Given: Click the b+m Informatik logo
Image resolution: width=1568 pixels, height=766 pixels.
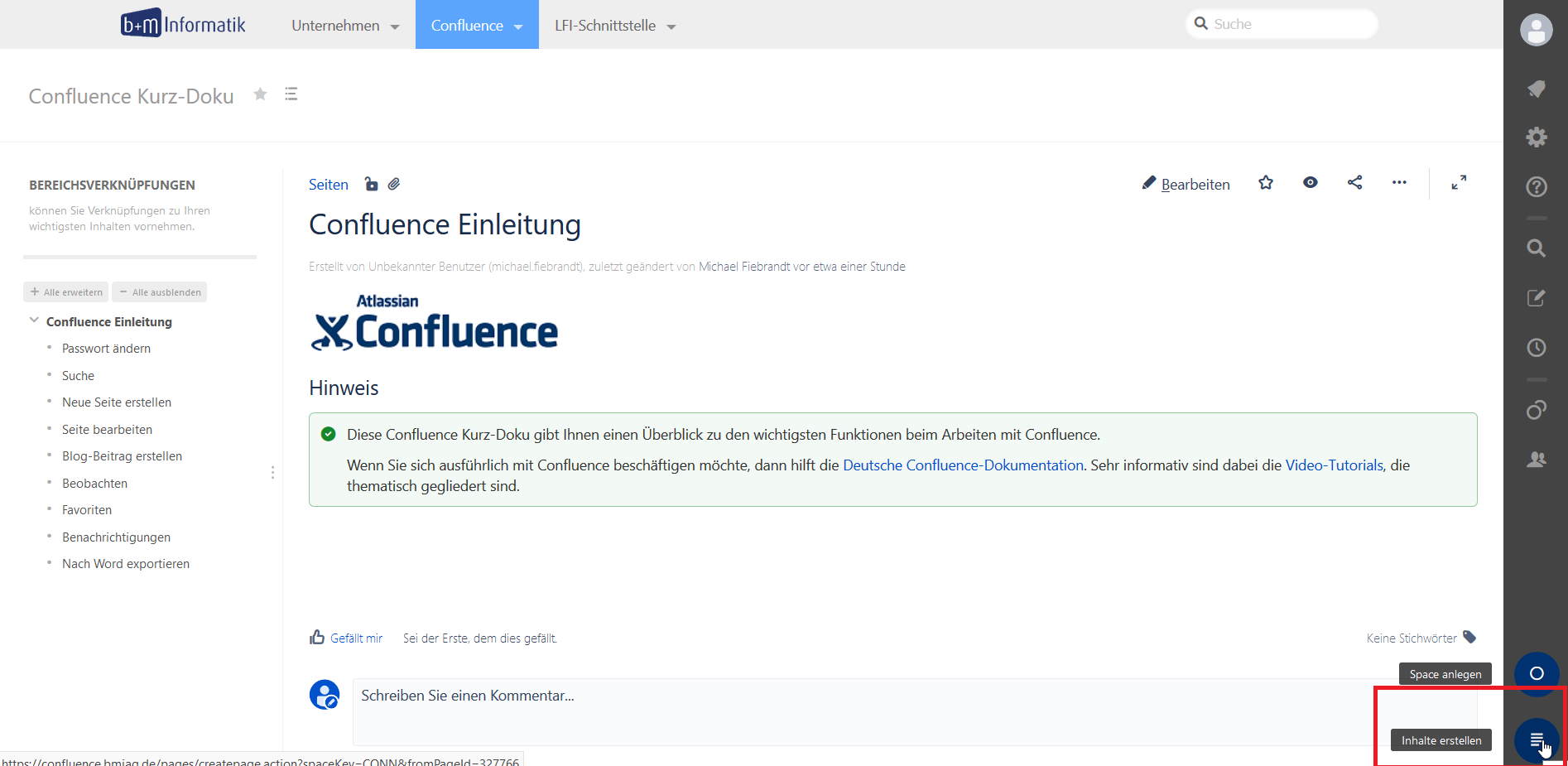Looking at the screenshot, I should click(x=183, y=25).
